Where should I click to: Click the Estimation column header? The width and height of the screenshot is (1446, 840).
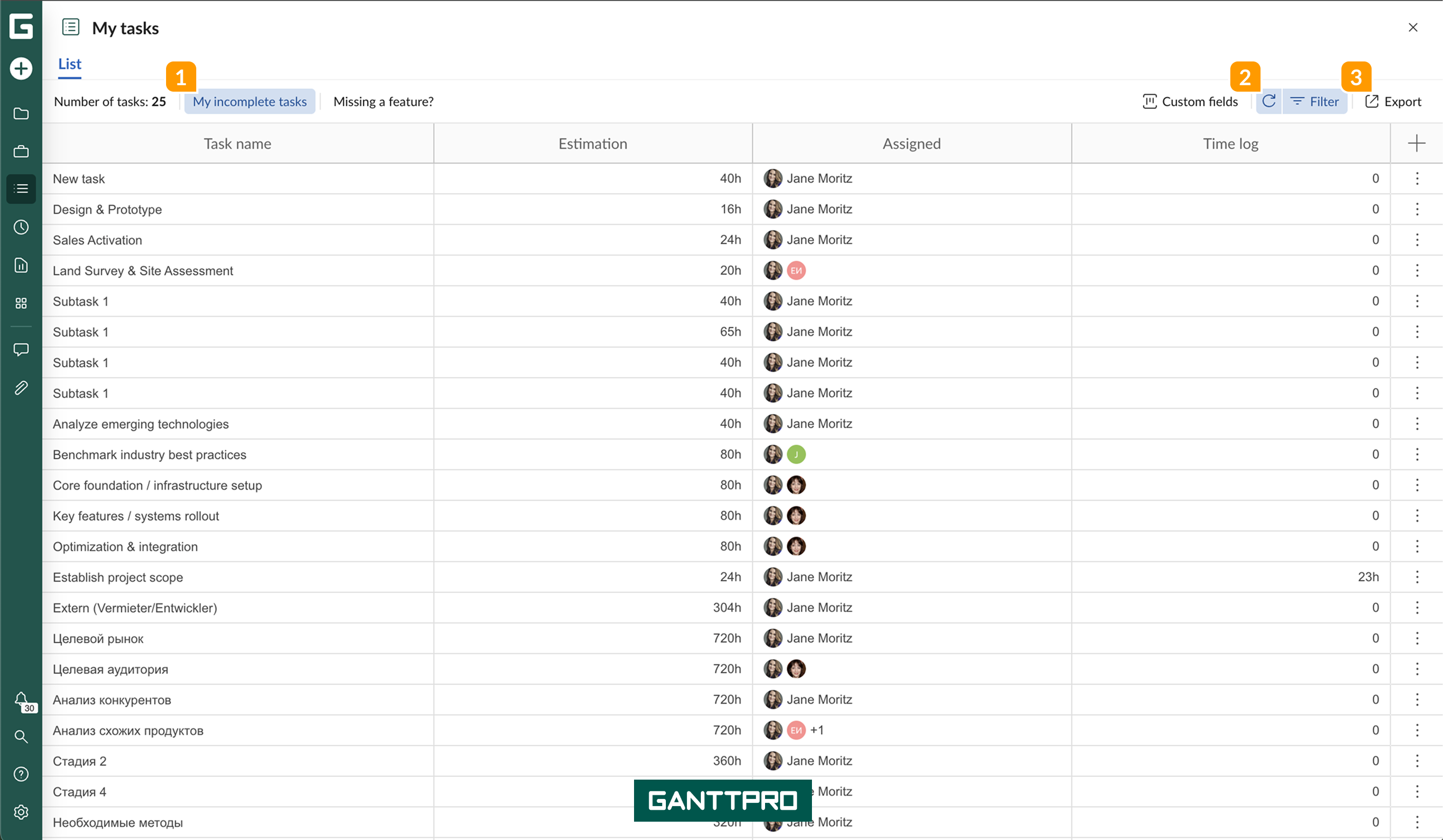point(593,143)
